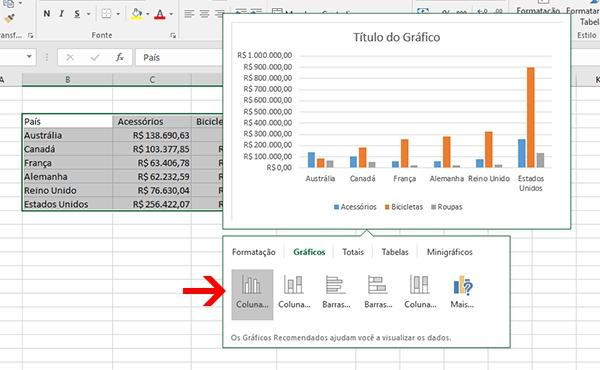Switch to Tabelas tab in Quick Analysis

tap(395, 252)
